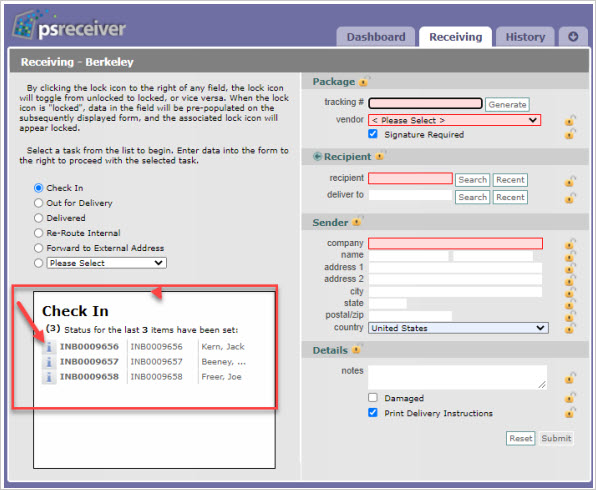Choose Forward to External Address
This screenshot has width=596, height=490.
[38, 248]
